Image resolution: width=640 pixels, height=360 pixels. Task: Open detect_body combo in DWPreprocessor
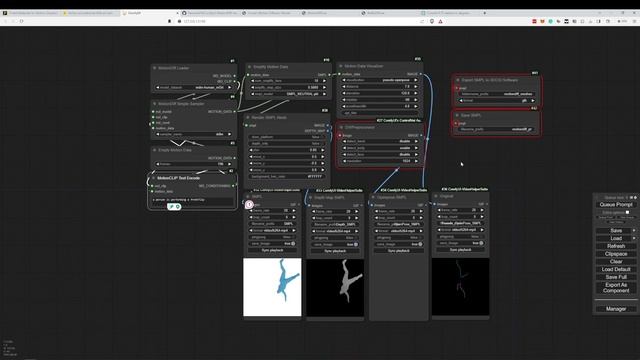[x=380, y=148]
